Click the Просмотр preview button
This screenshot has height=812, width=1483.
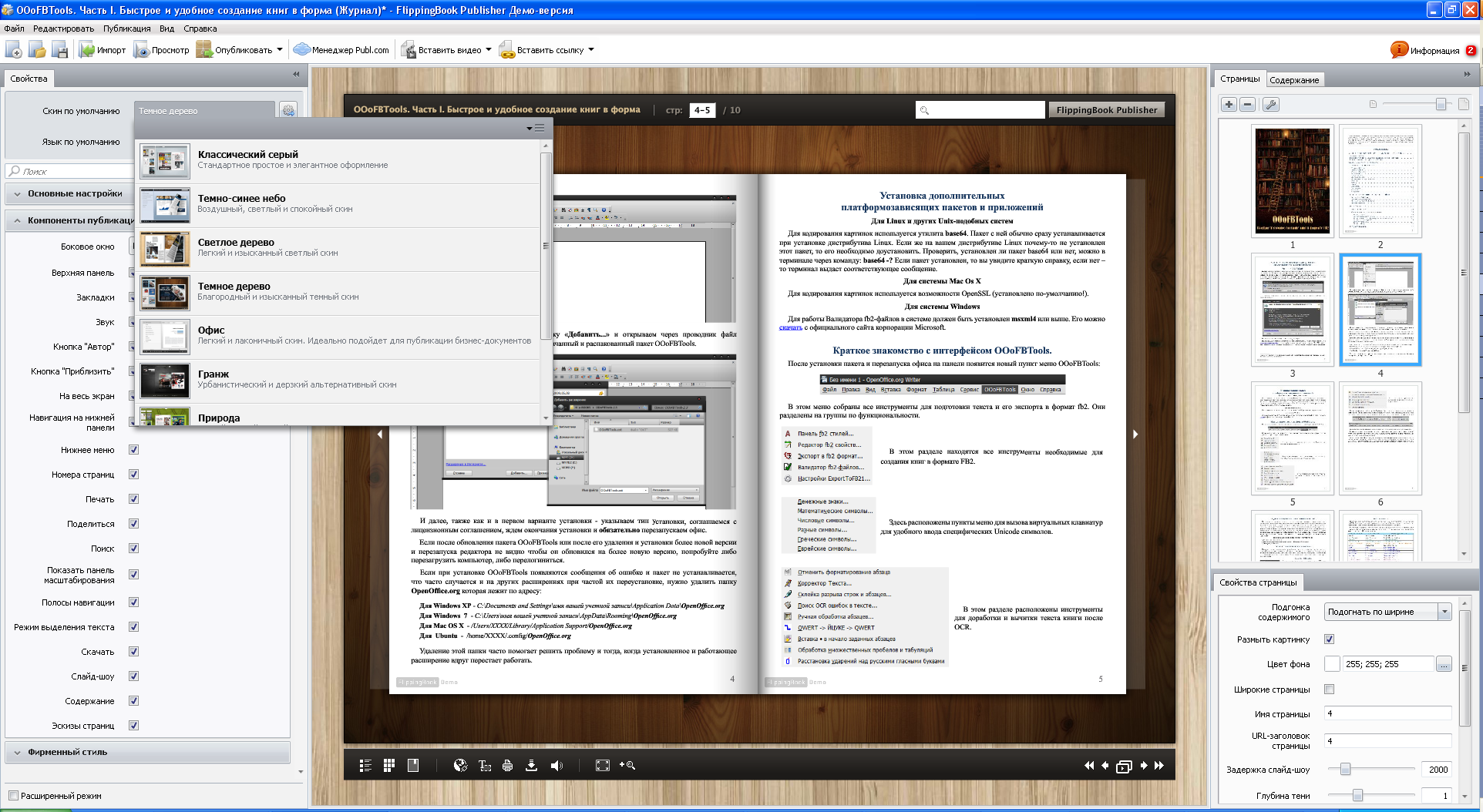coord(161,50)
